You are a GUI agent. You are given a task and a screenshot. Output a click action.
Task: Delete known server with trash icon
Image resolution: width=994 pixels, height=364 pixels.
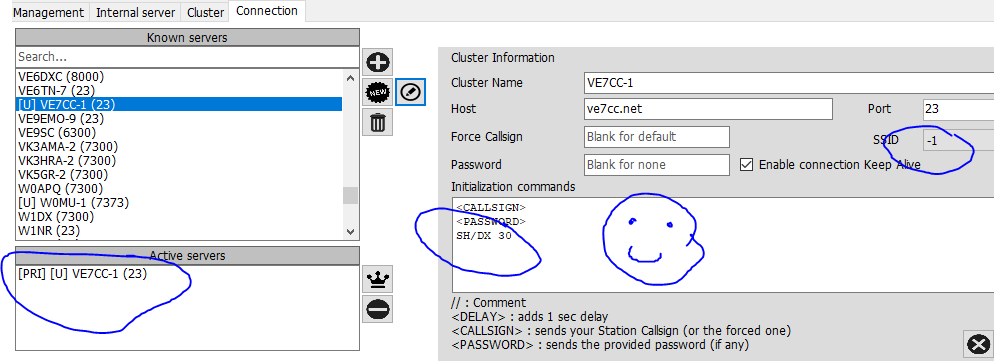point(378,122)
